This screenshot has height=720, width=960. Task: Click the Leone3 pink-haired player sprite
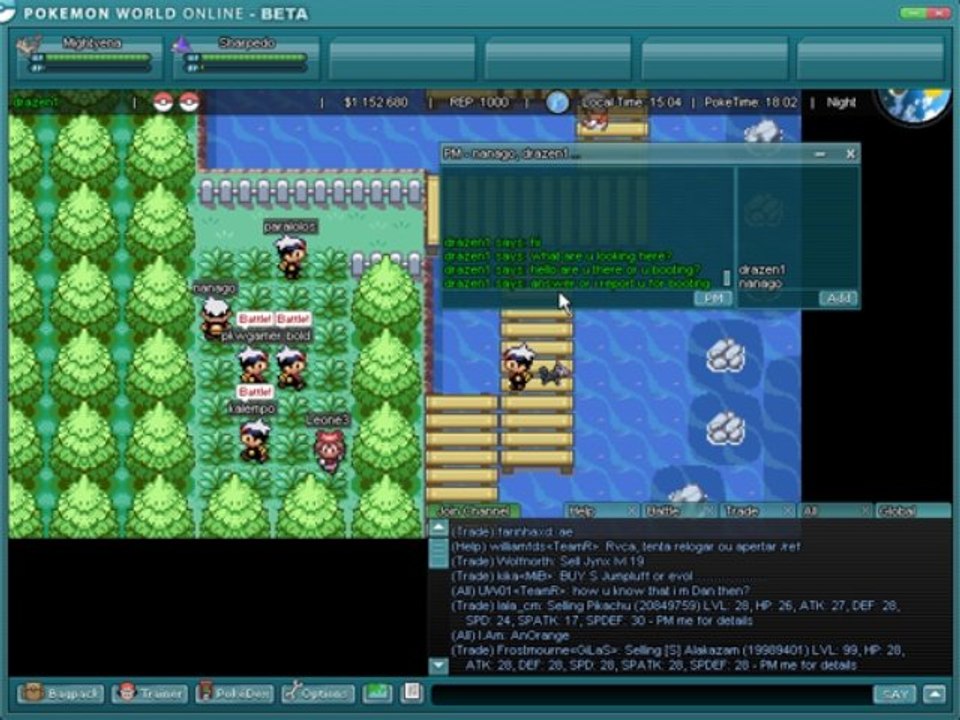coord(329,450)
